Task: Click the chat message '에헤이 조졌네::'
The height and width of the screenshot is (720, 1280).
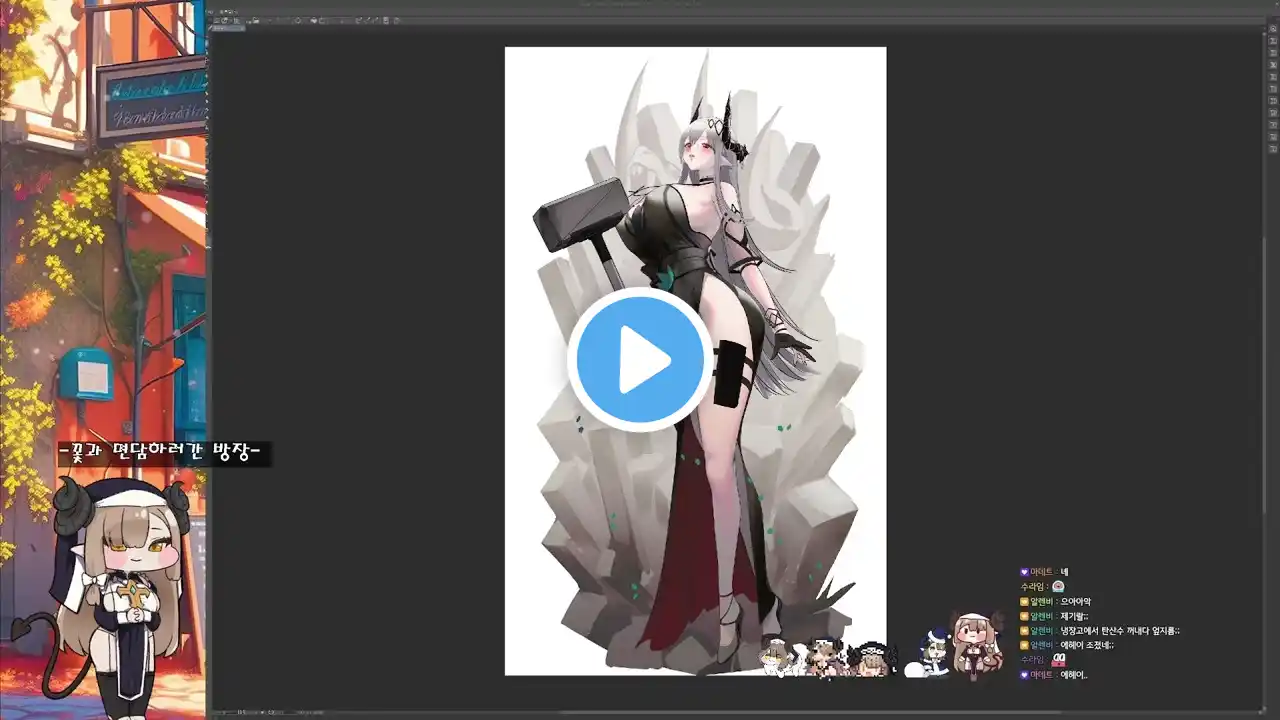Action: [1087, 646]
